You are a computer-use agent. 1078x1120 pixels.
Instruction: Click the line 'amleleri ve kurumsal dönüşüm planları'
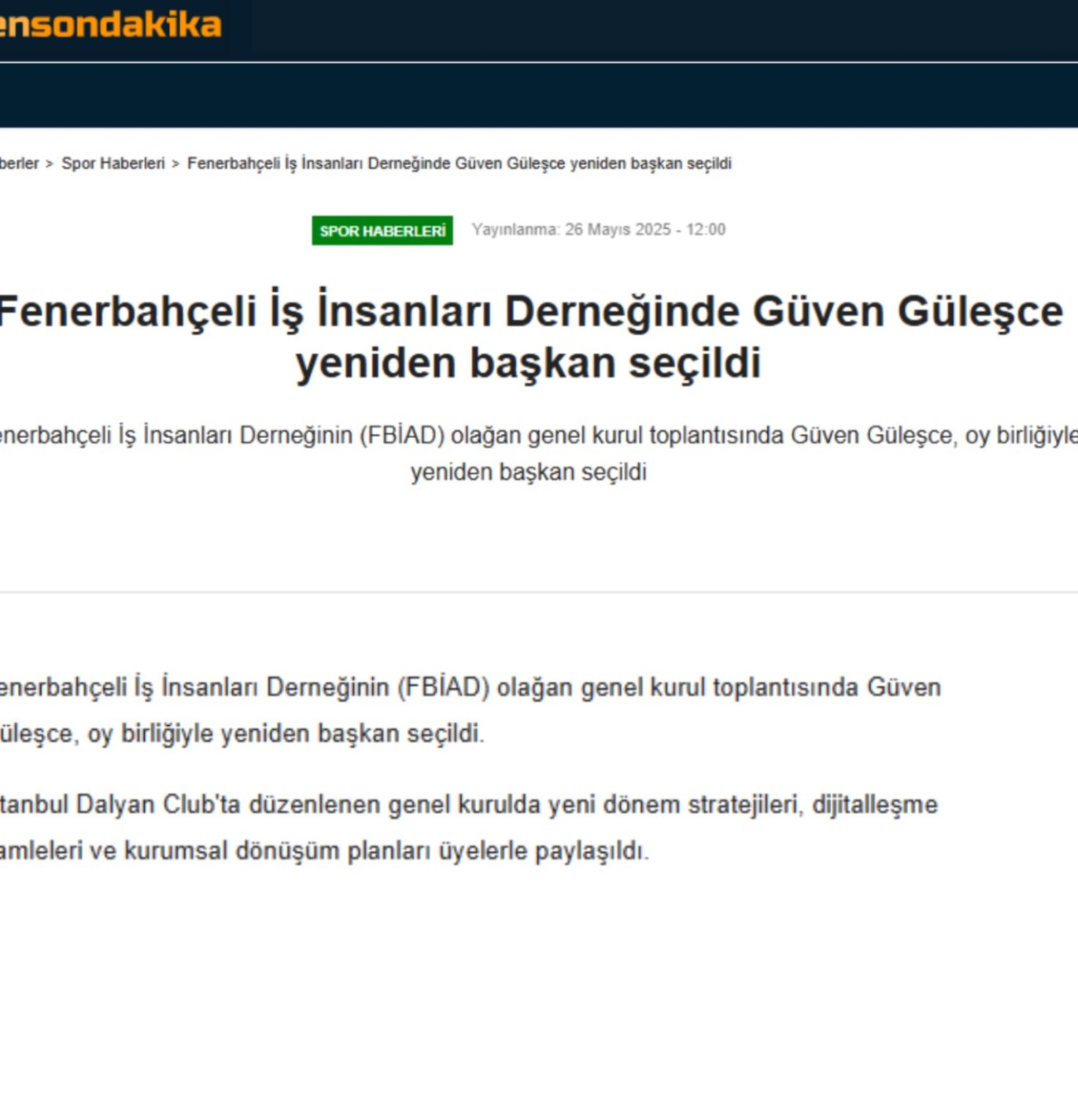click(324, 851)
